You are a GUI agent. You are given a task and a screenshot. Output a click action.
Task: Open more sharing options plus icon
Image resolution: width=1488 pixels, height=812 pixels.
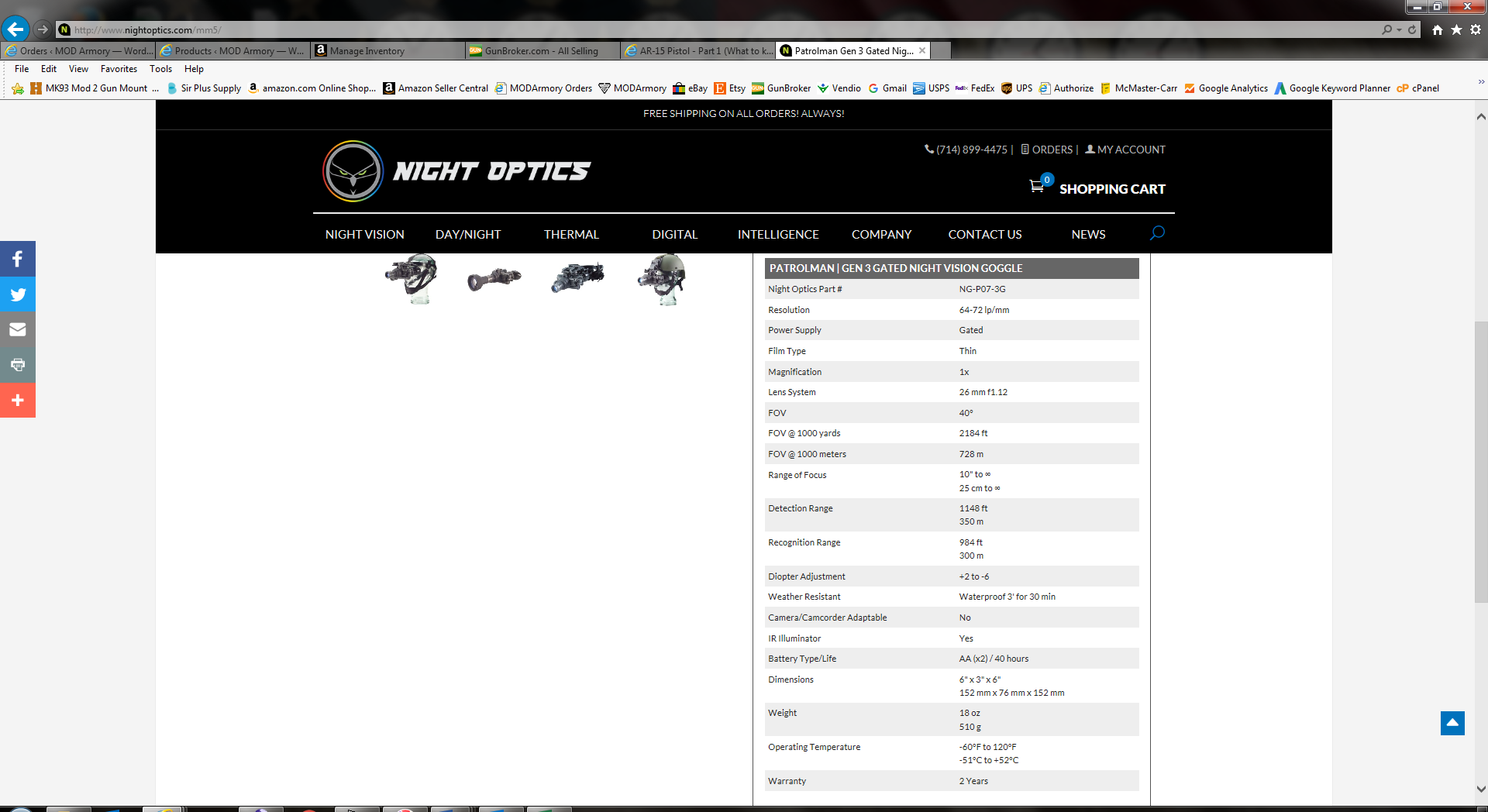tap(18, 400)
